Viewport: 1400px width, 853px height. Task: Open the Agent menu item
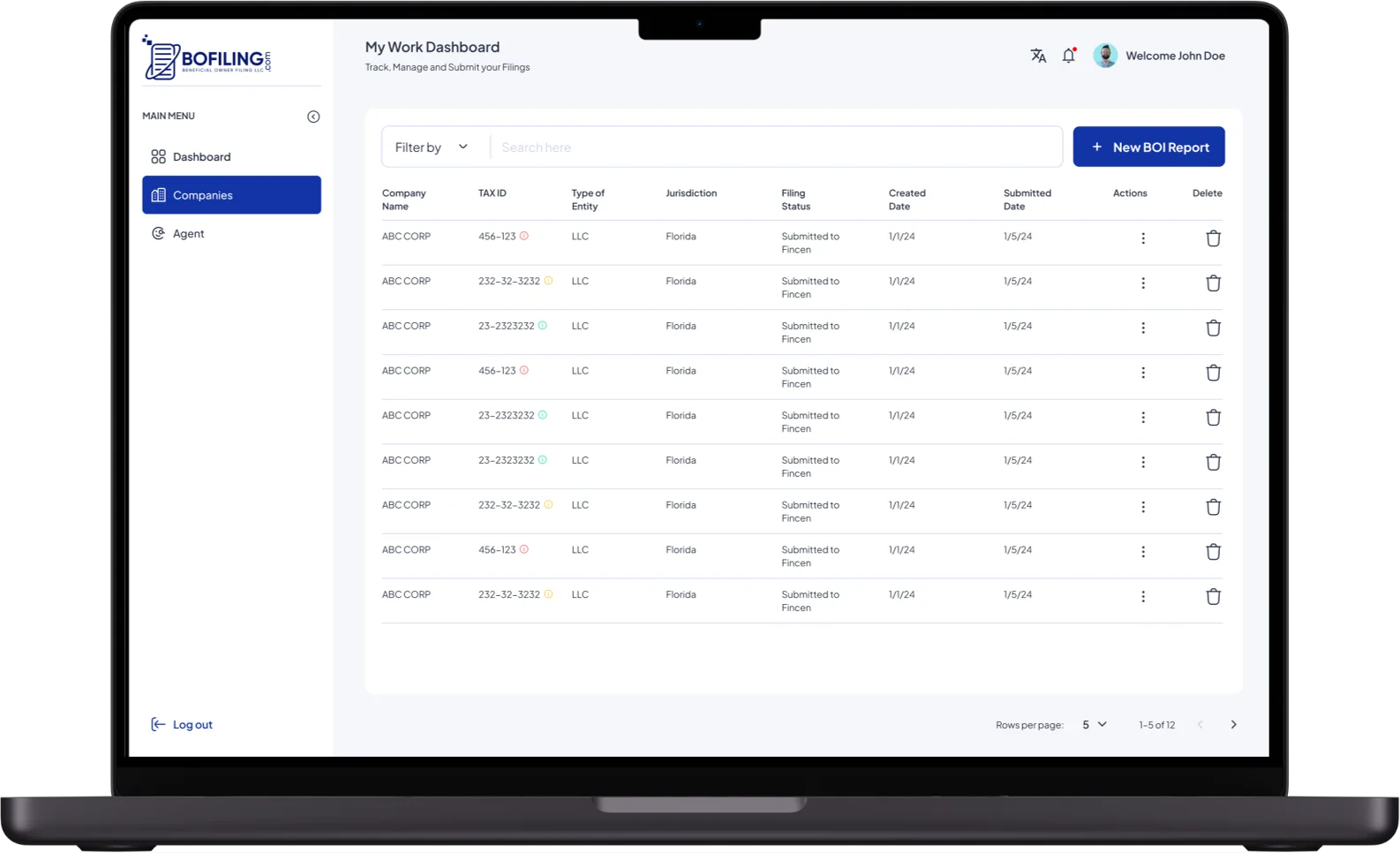point(232,234)
